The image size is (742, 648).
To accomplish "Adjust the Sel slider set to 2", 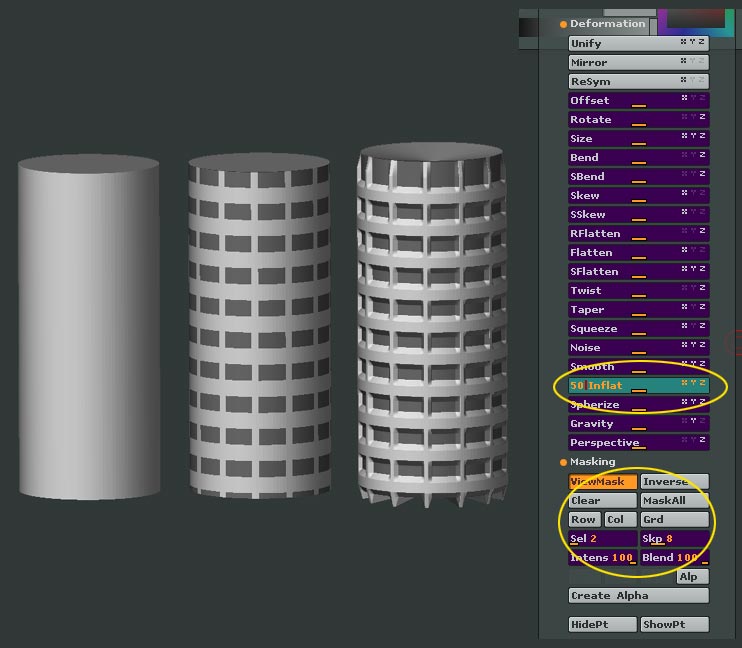I will pyautogui.click(x=602, y=538).
